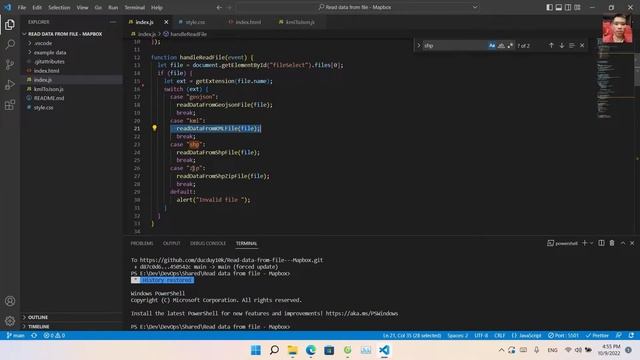This screenshot has width=640, height=360.
Task: Open the Extensions view
Action: [10, 105]
